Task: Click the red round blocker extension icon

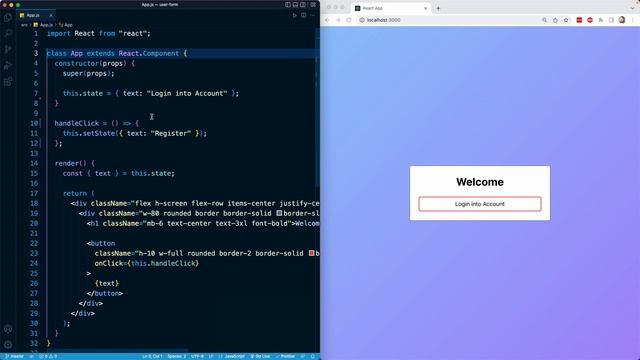Action: [590, 20]
